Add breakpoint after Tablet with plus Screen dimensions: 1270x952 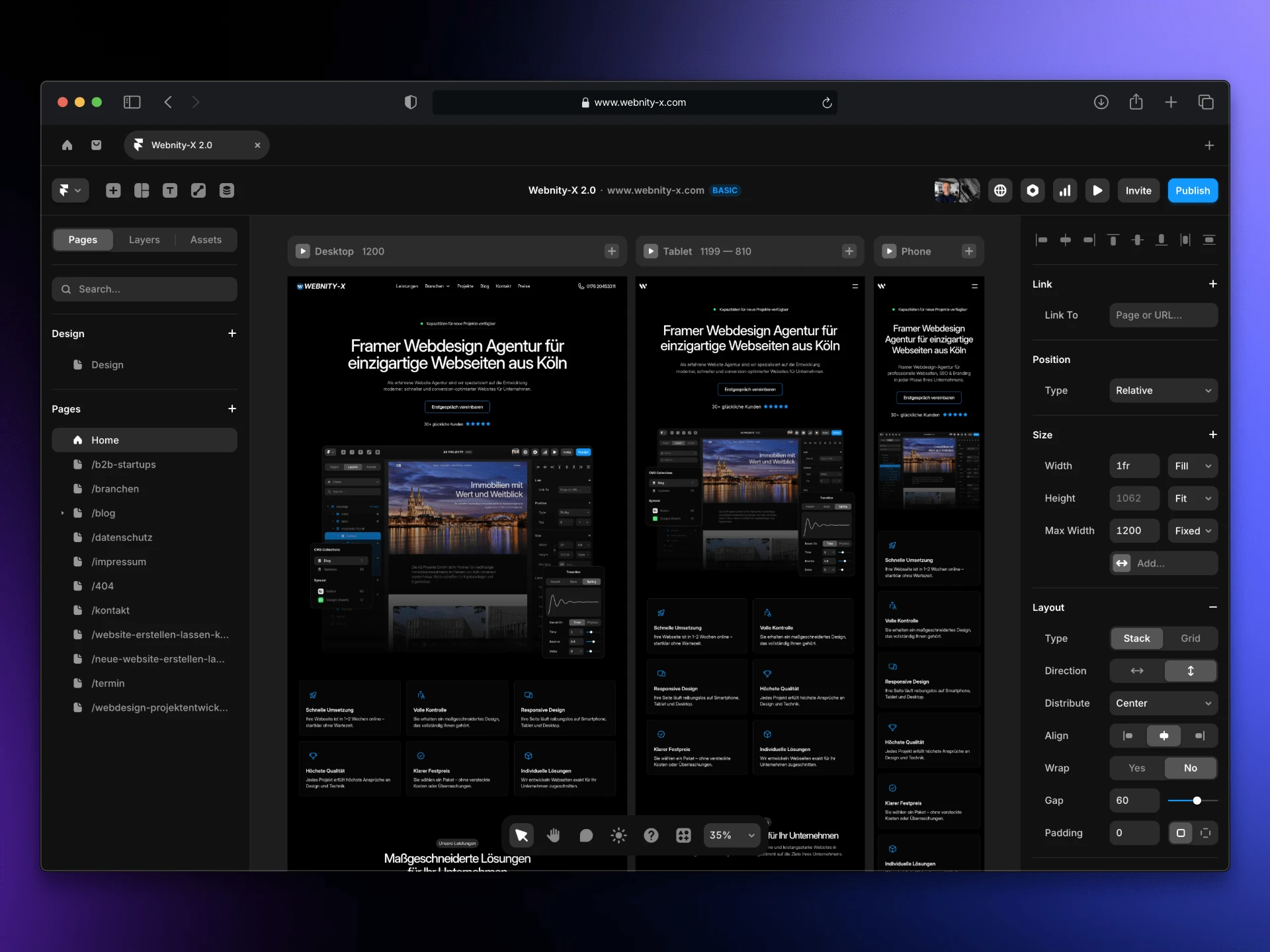click(x=849, y=251)
